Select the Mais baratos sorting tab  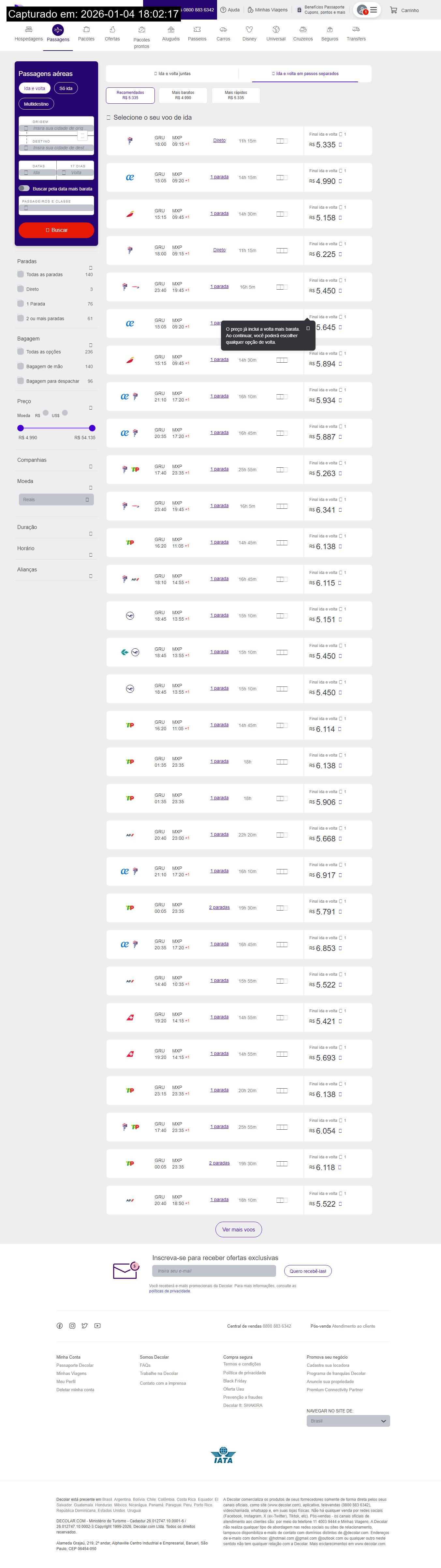[183, 95]
